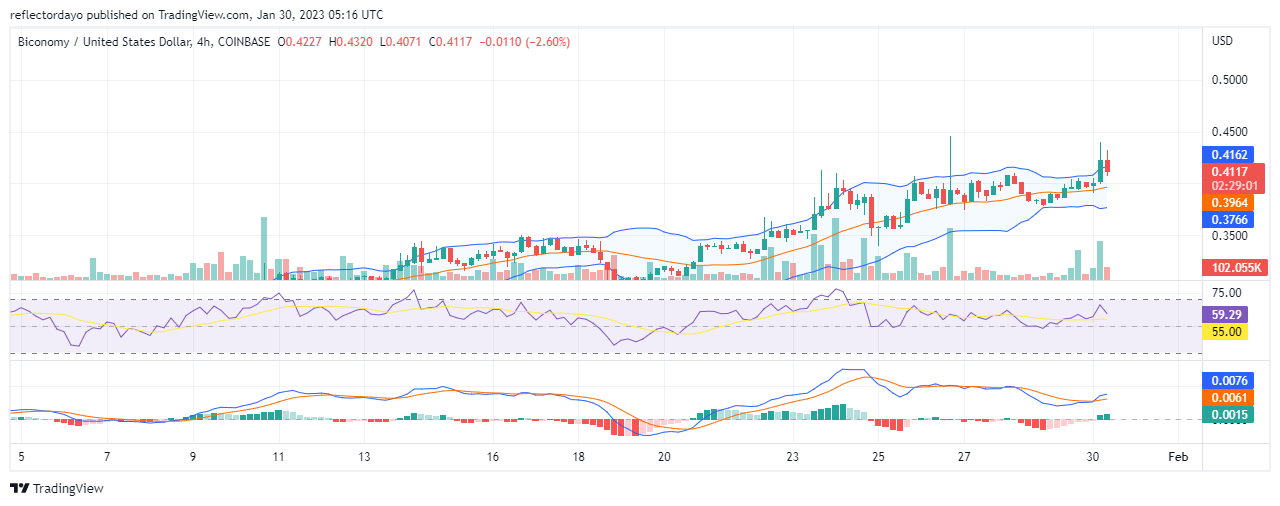Viewport: 1280px width, 506px height.
Task: Click the green 0.0015 histogram label
Action: [x=1228, y=415]
